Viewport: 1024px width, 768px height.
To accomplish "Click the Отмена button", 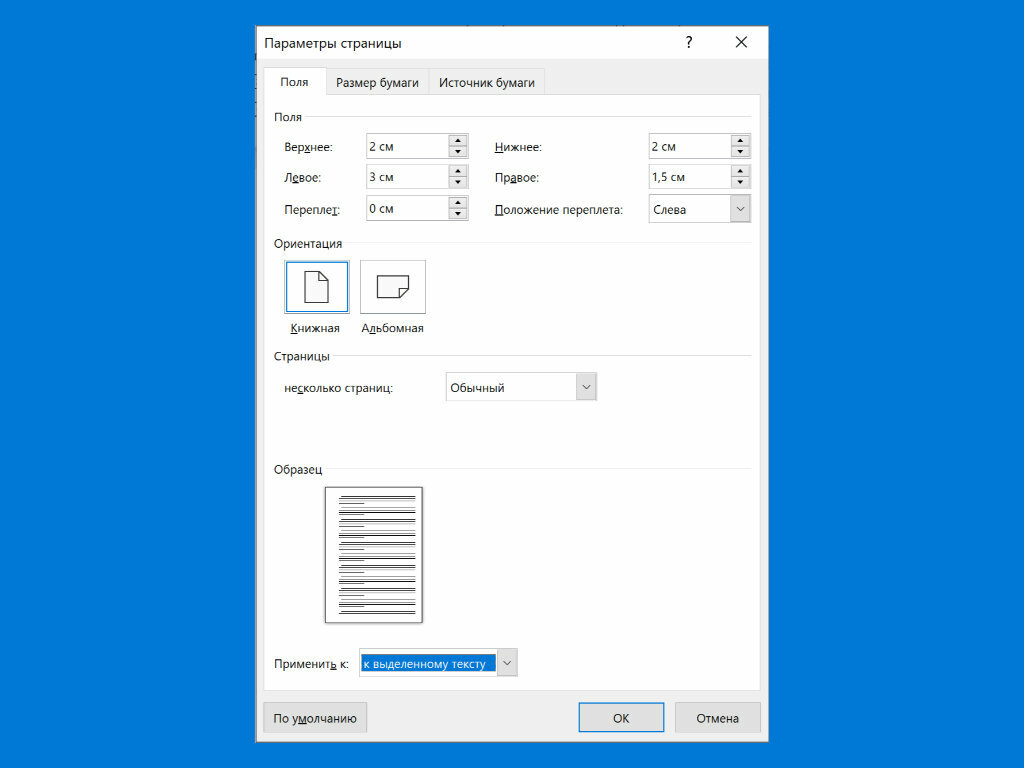I will pos(717,718).
